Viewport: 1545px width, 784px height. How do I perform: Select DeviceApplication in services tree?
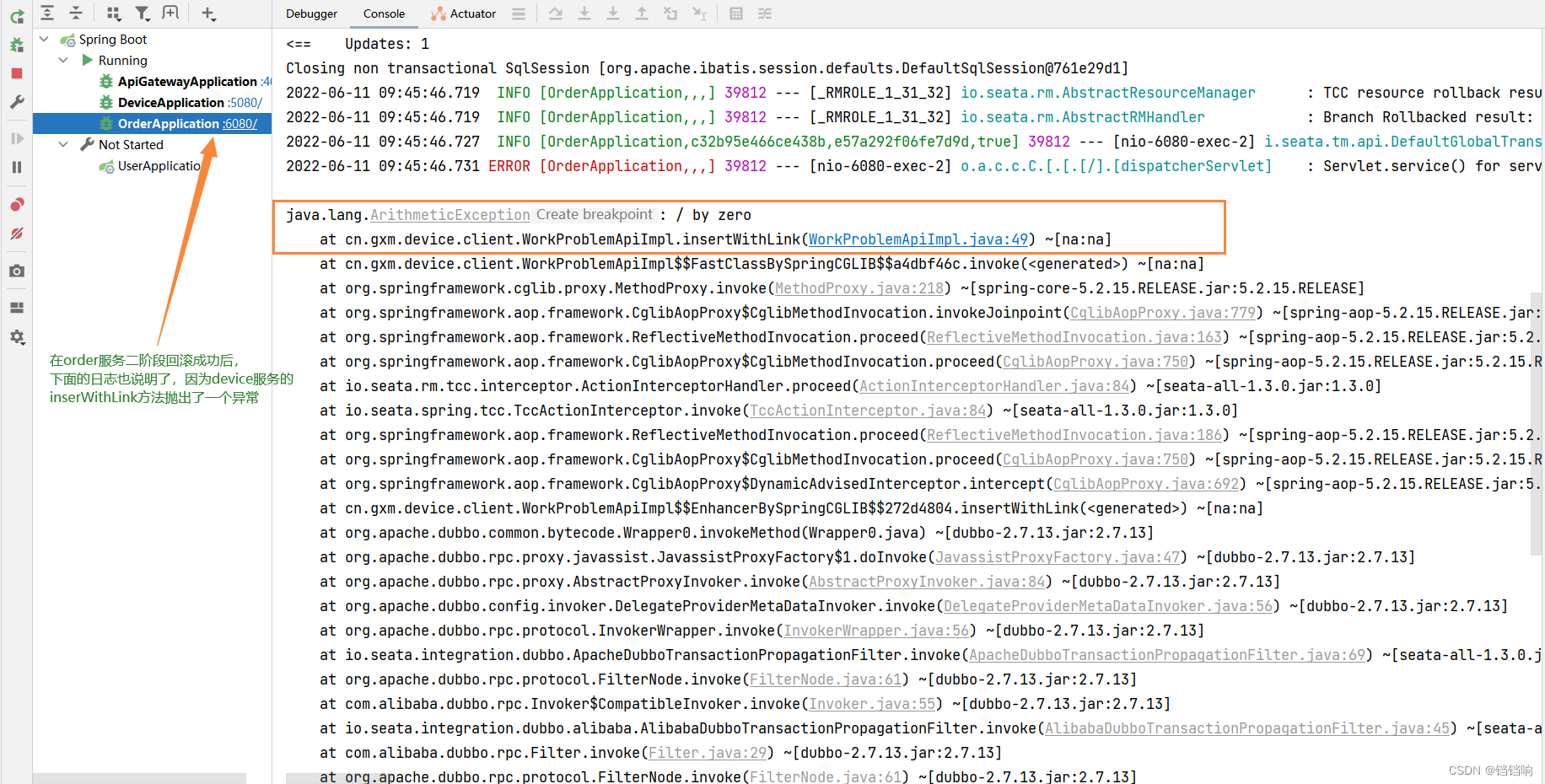[171, 102]
